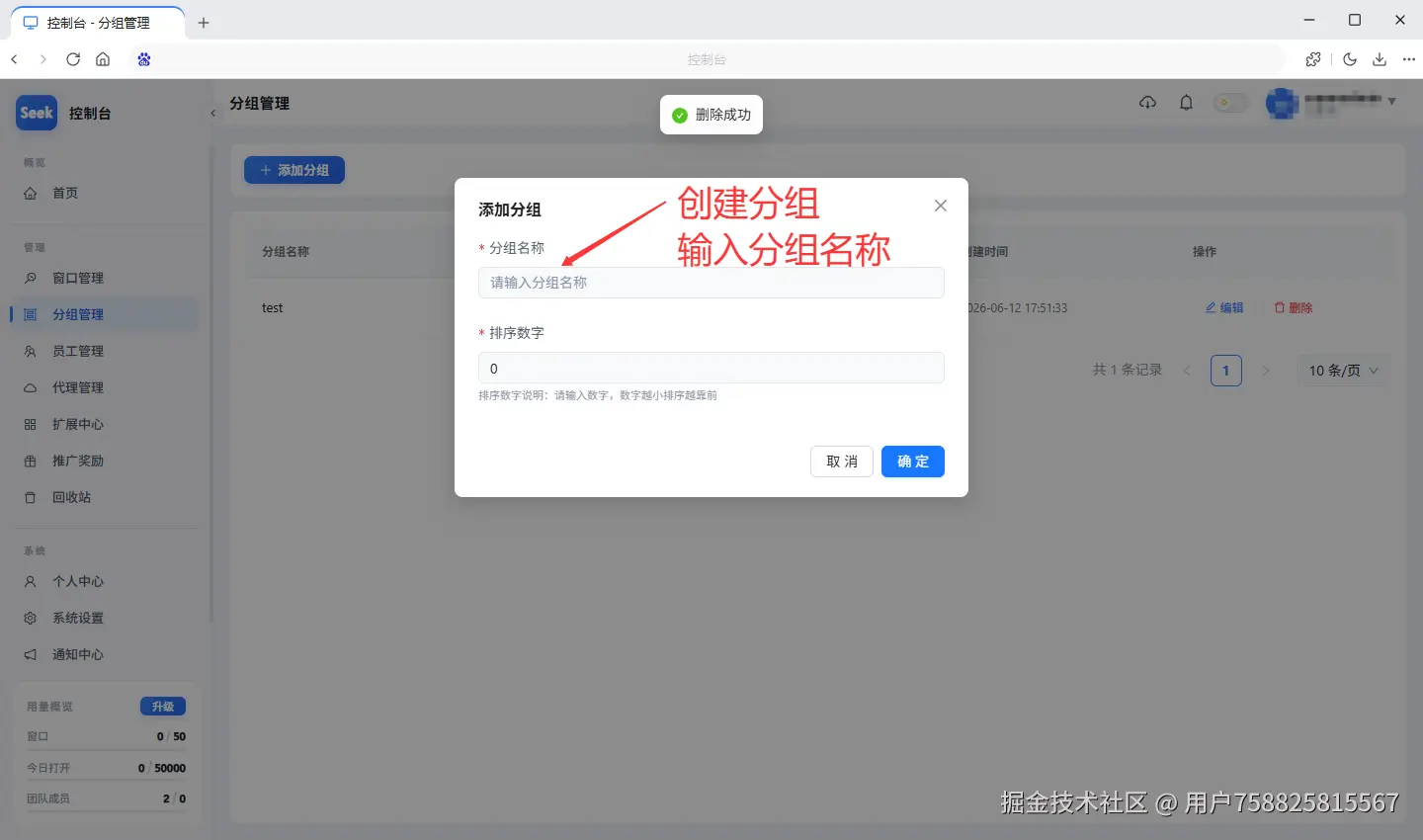
Task: Focus the 排序数字 input field
Action: click(711, 369)
